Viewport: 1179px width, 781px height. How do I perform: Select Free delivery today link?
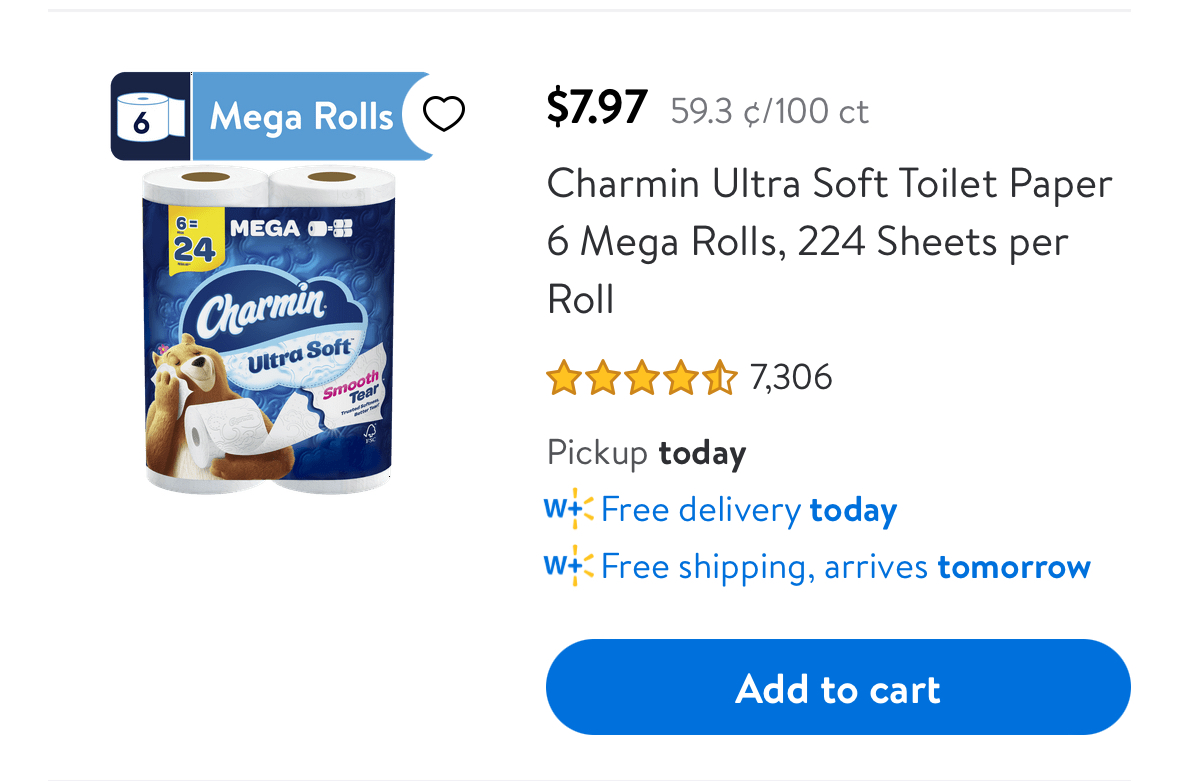(x=749, y=510)
